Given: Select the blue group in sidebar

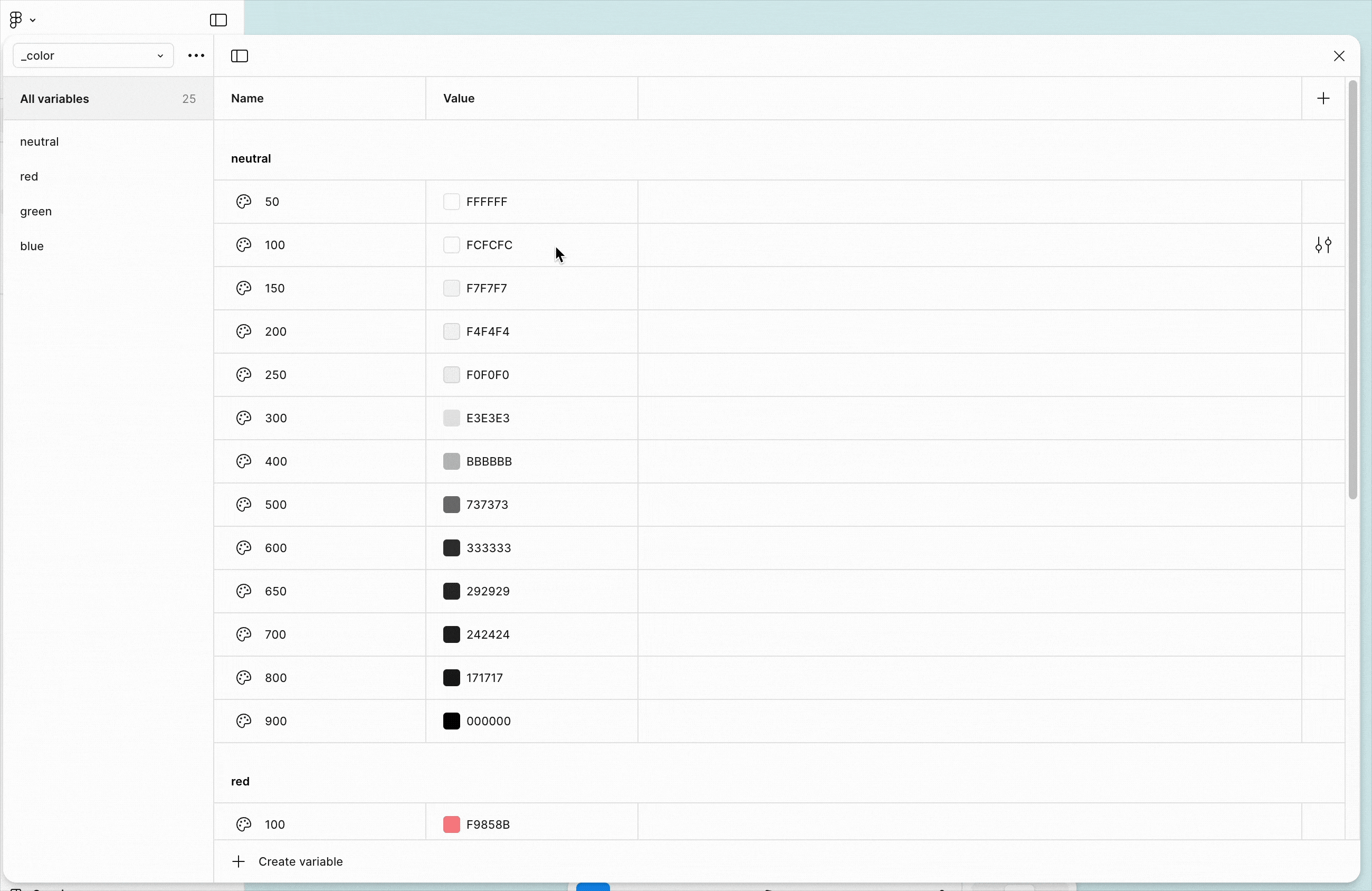Looking at the screenshot, I should coord(32,247).
